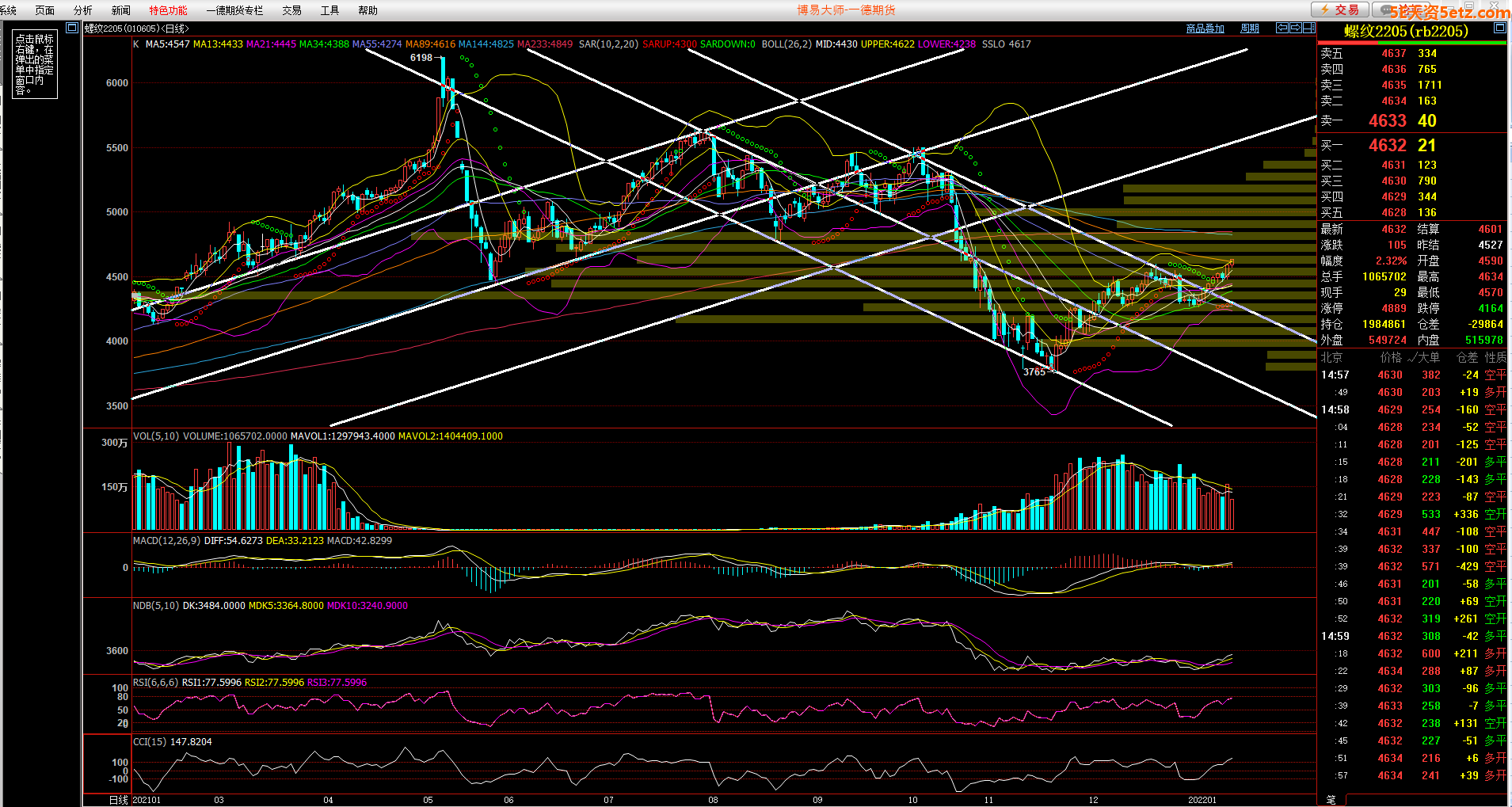Open the 工具 menu

tap(329, 10)
